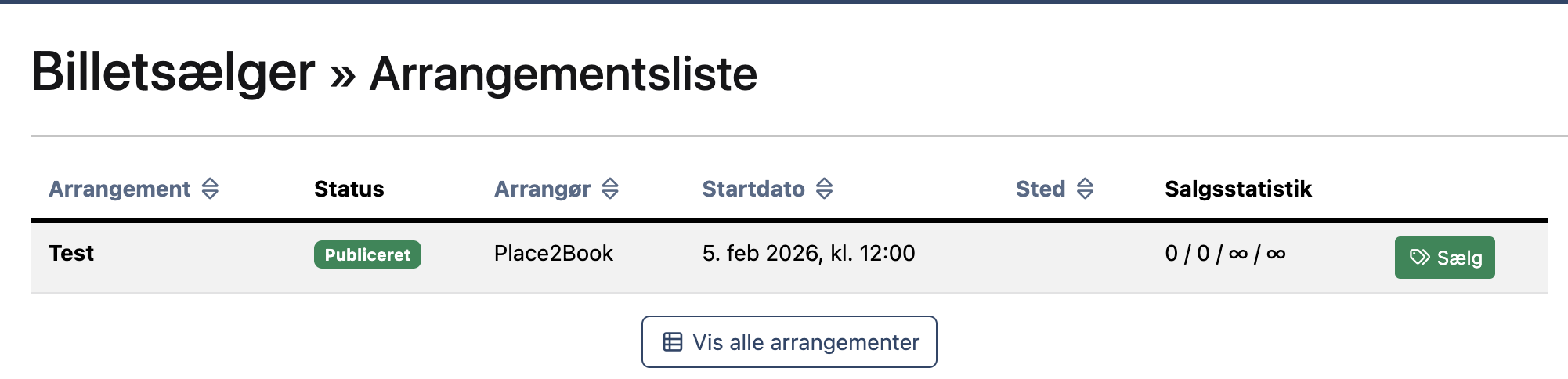
Task: Click the sort arrows beside Arrangement
Action: pos(210,189)
